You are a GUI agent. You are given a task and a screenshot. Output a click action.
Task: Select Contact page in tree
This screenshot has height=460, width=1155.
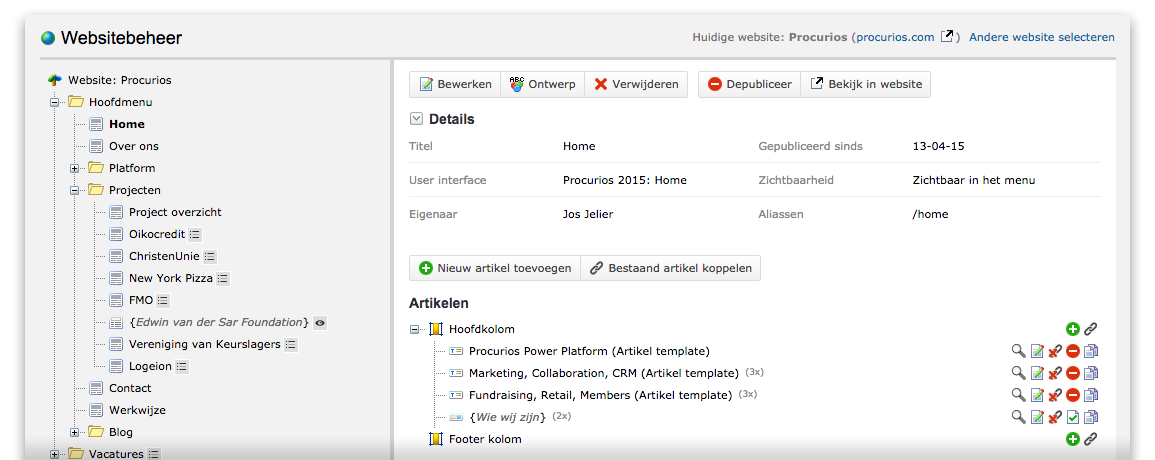pyautogui.click(x=130, y=388)
